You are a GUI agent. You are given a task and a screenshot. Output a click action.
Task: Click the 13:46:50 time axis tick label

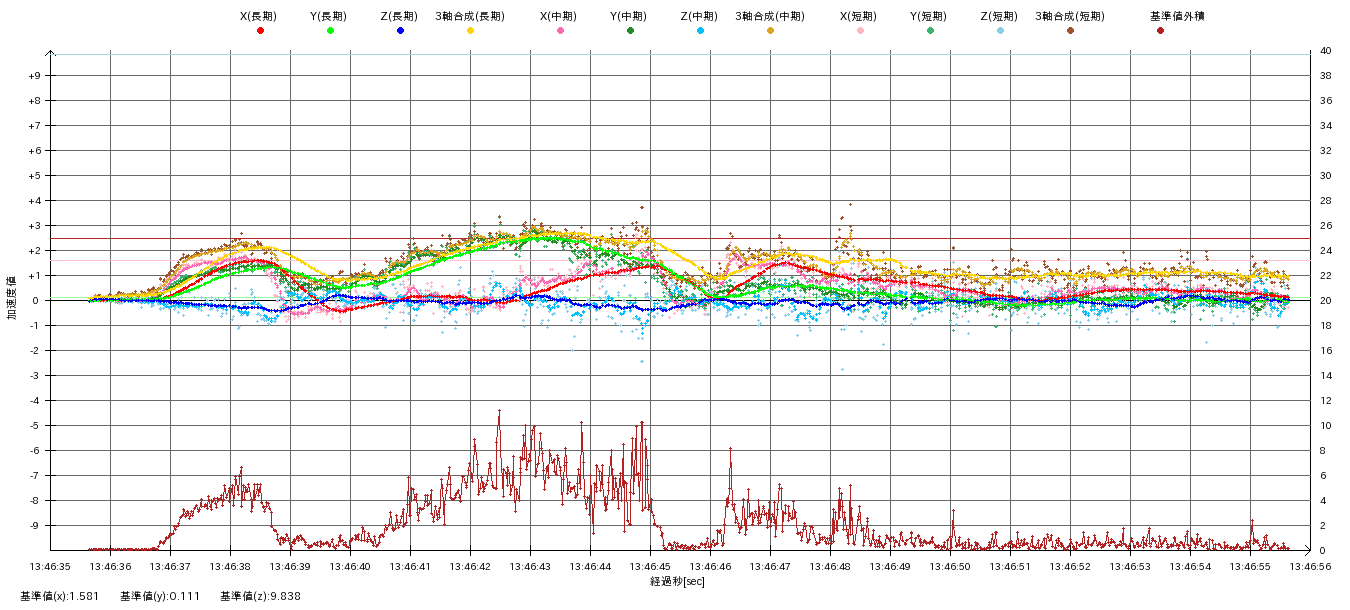point(950,567)
